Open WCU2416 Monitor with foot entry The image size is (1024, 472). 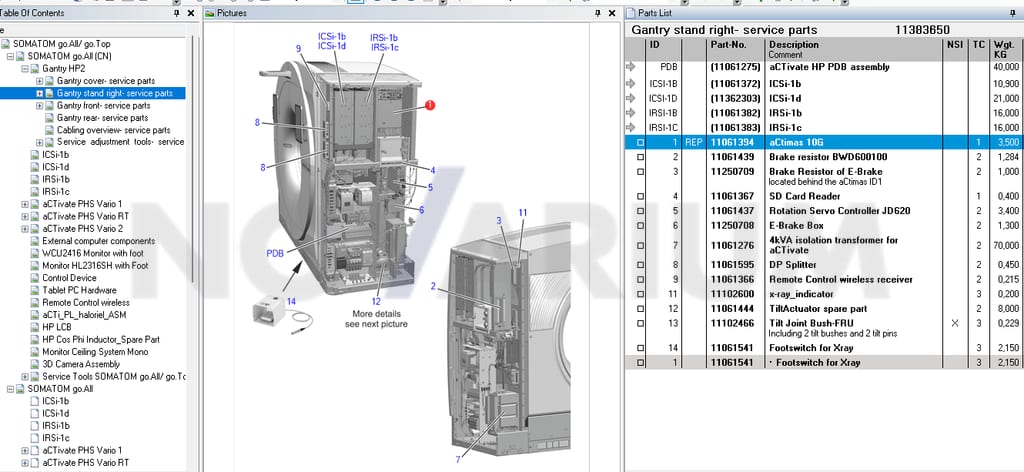click(93, 253)
